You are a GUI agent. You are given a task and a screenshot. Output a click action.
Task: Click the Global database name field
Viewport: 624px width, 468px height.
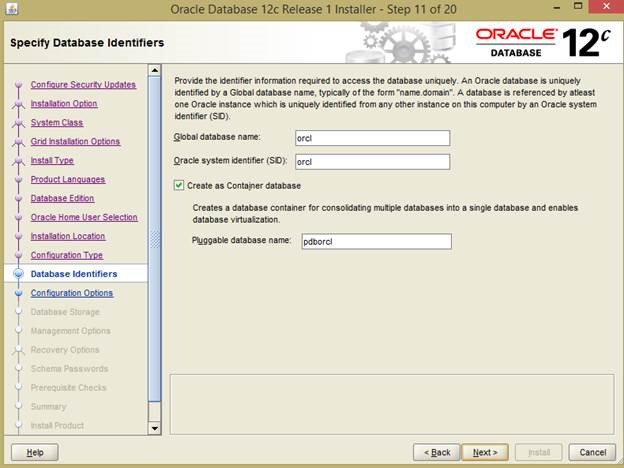[372, 138]
